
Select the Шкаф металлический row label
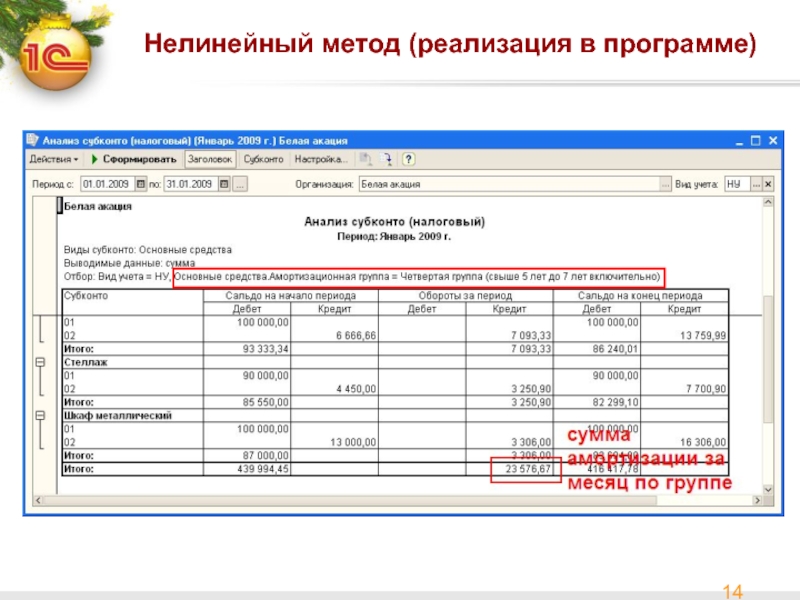tap(118, 415)
